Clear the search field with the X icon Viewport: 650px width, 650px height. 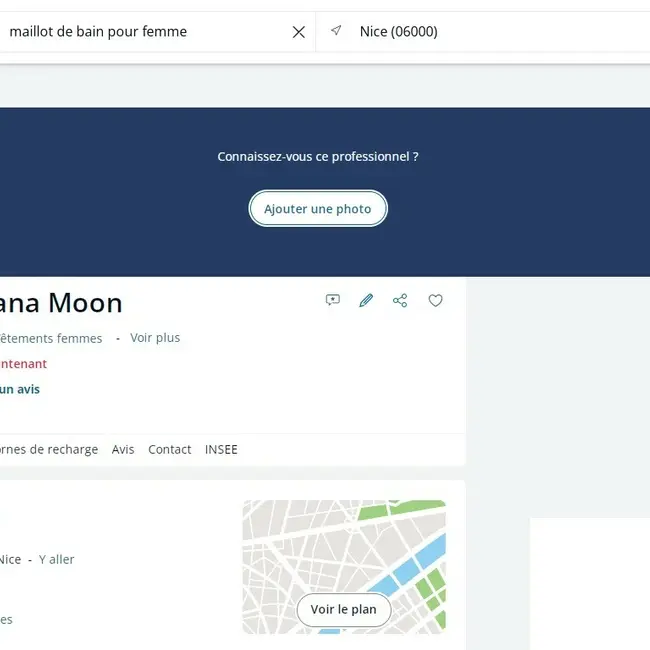tap(298, 32)
